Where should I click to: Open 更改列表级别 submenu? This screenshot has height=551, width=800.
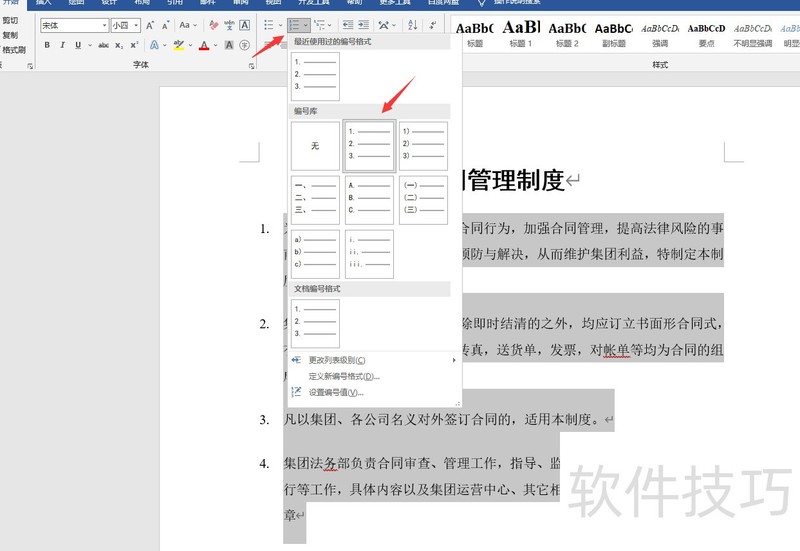336,360
